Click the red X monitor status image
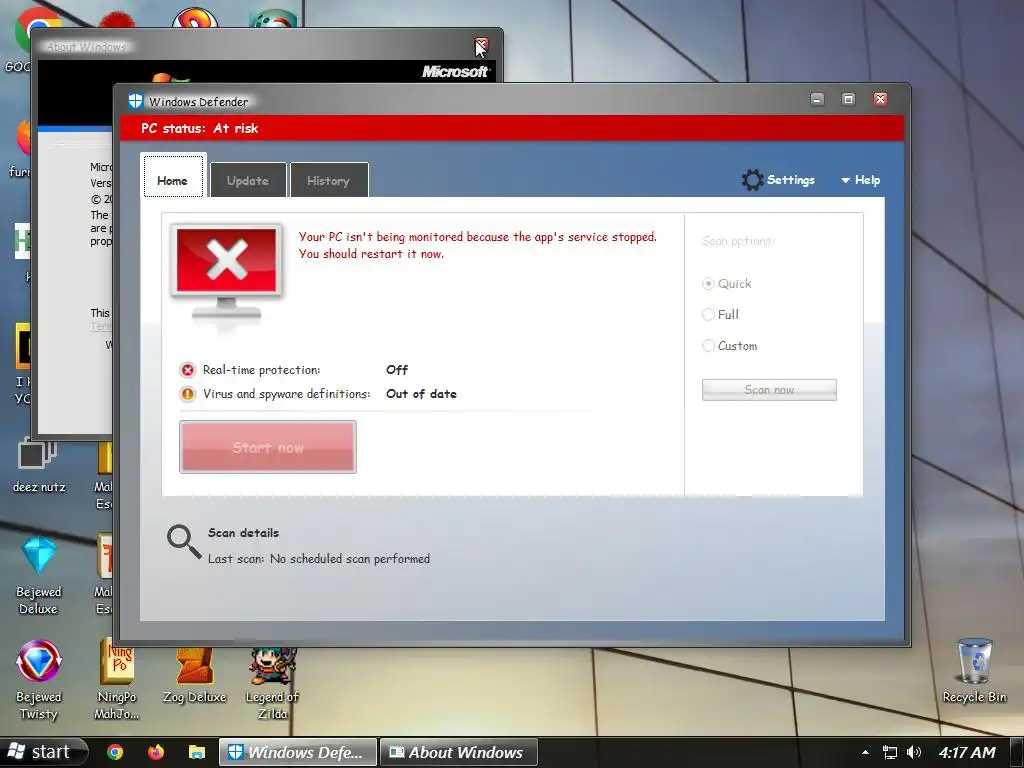 pos(227,273)
